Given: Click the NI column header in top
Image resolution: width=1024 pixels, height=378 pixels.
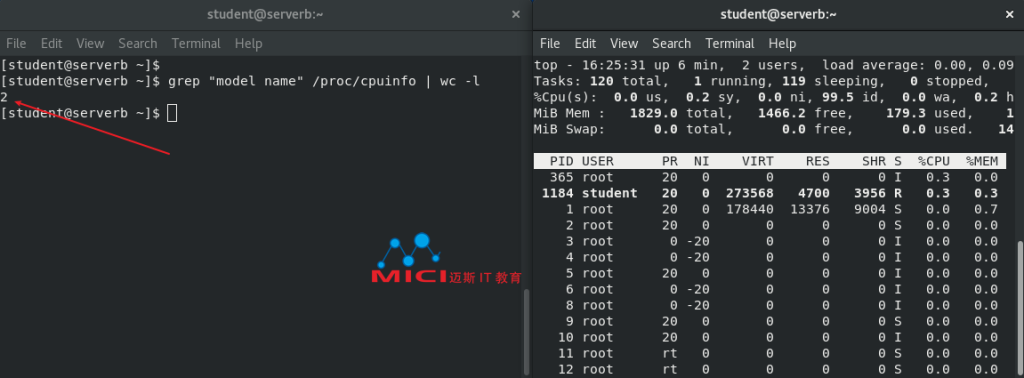Looking at the screenshot, I should pos(701,161).
